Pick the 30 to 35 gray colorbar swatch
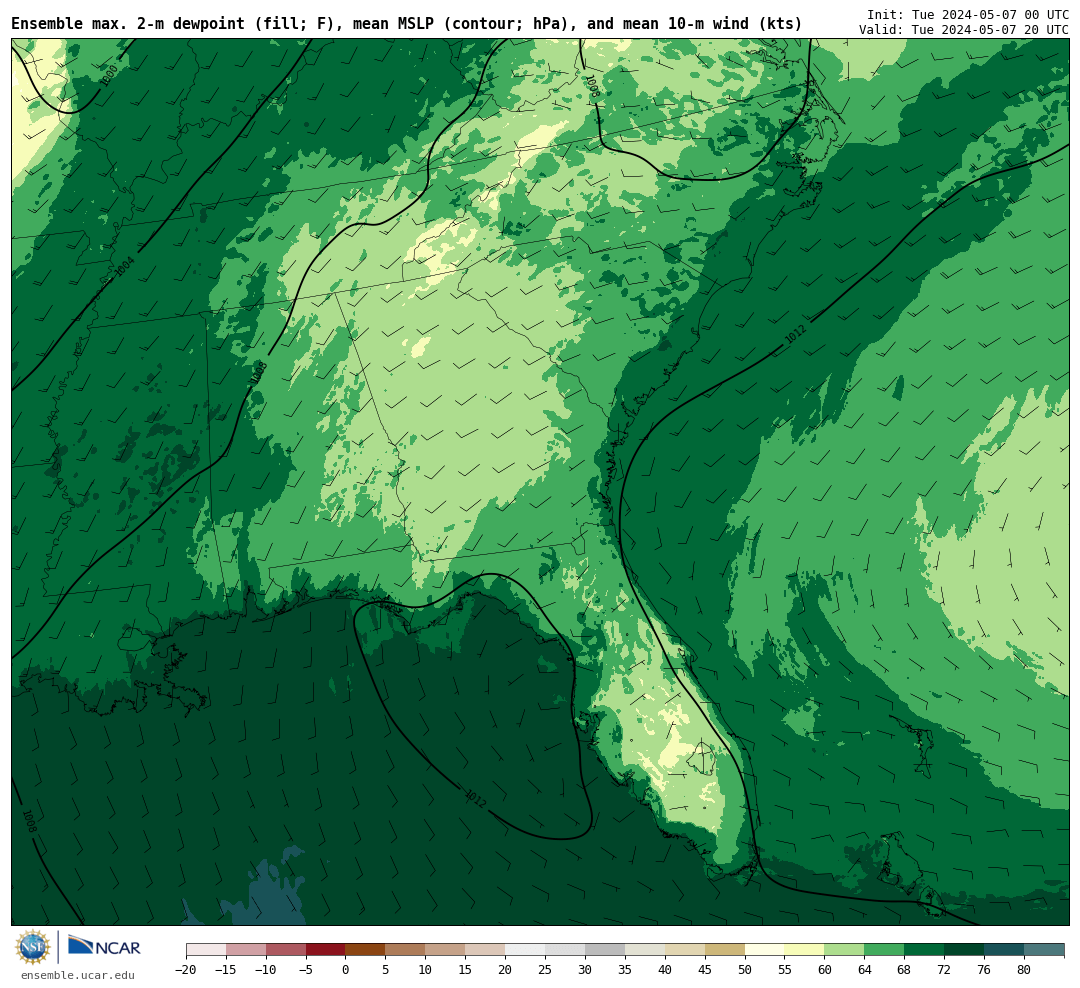This screenshot has height=988, width=1080. pos(605,950)
